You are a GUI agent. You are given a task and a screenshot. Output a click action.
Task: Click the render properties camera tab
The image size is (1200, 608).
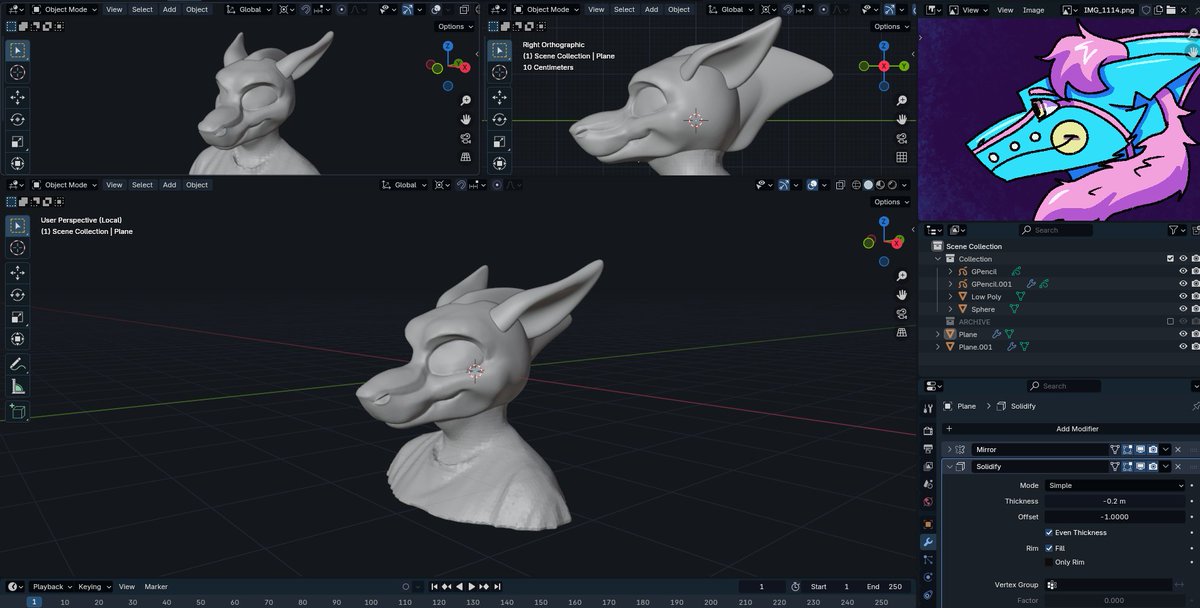tap(927, 429)
